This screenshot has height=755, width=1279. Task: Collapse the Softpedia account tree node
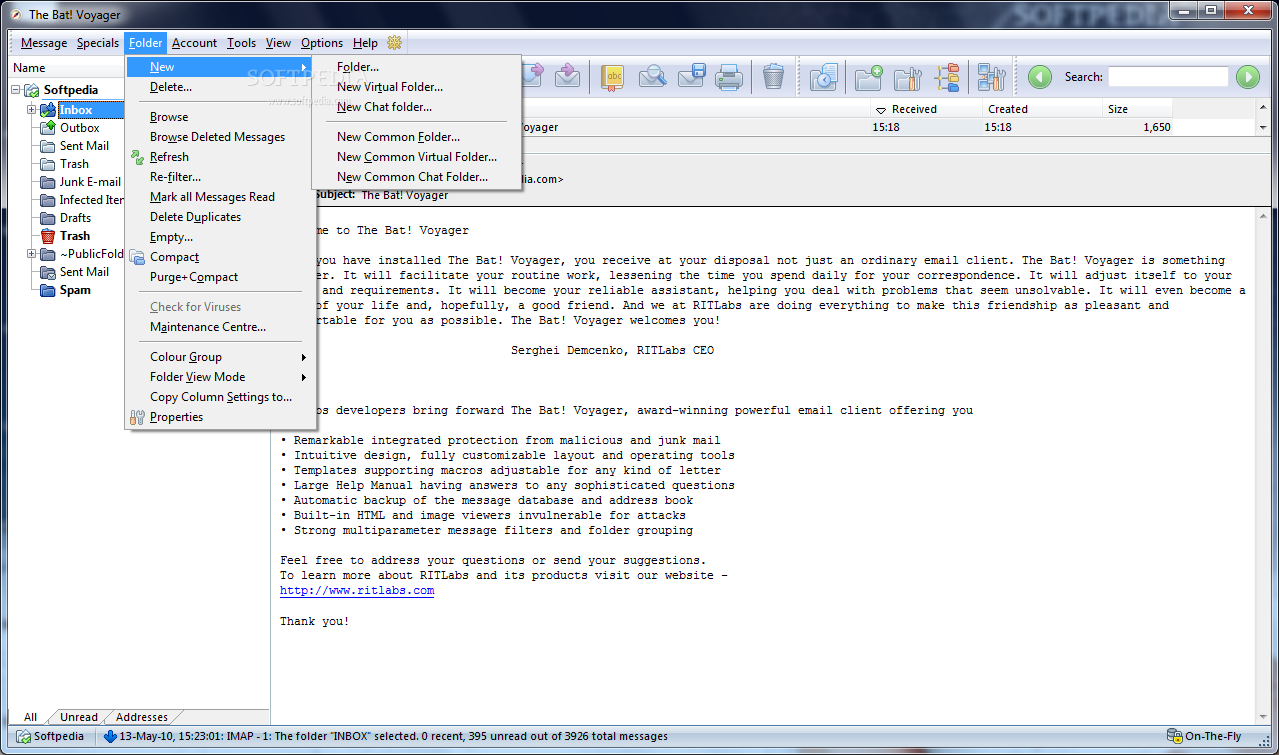pos(16,90)
